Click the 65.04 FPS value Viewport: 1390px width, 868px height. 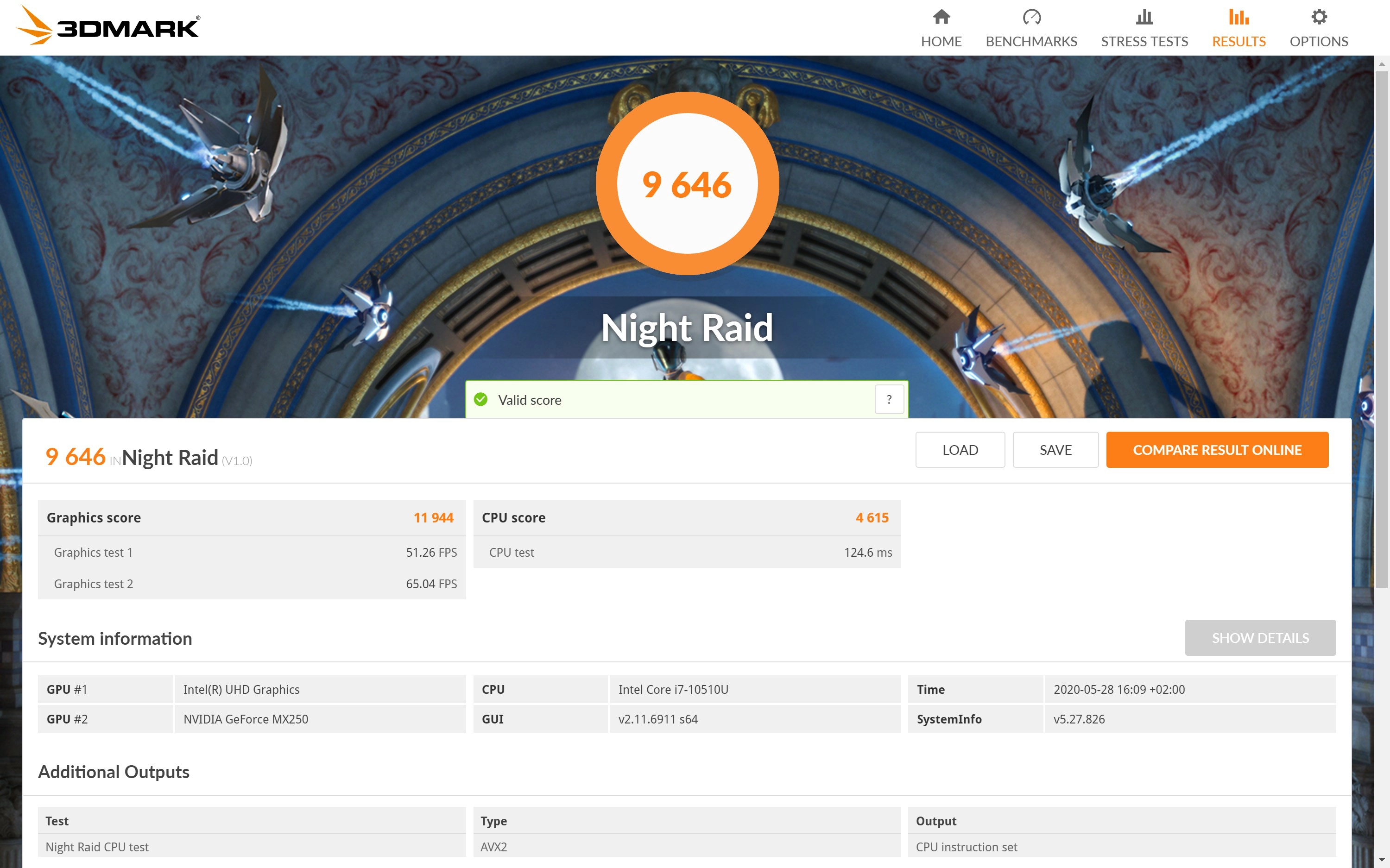pyautogui.click(x=431, y=584)
